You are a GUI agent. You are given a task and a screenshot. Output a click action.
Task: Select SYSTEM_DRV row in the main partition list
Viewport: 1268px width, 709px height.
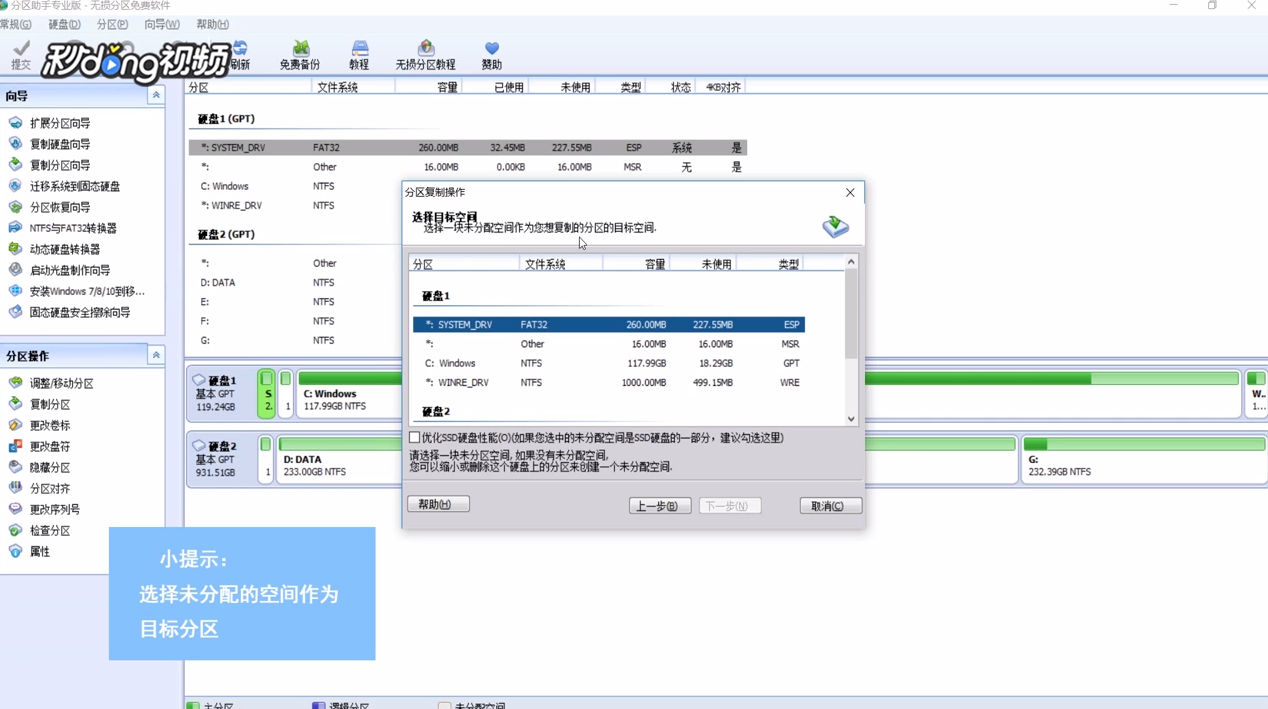tap(467, 147)
